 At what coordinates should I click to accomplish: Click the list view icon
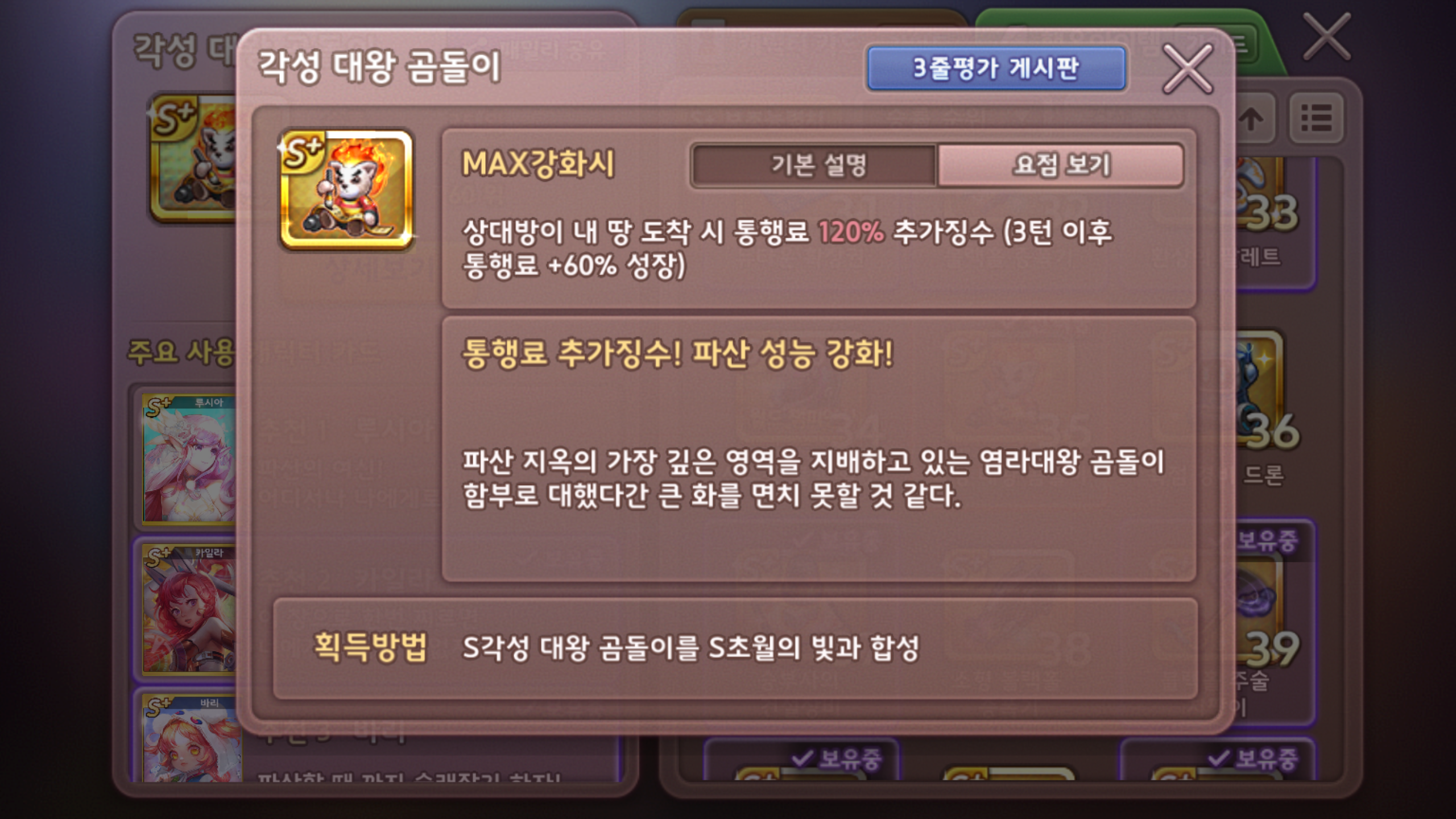[1316, 119]
